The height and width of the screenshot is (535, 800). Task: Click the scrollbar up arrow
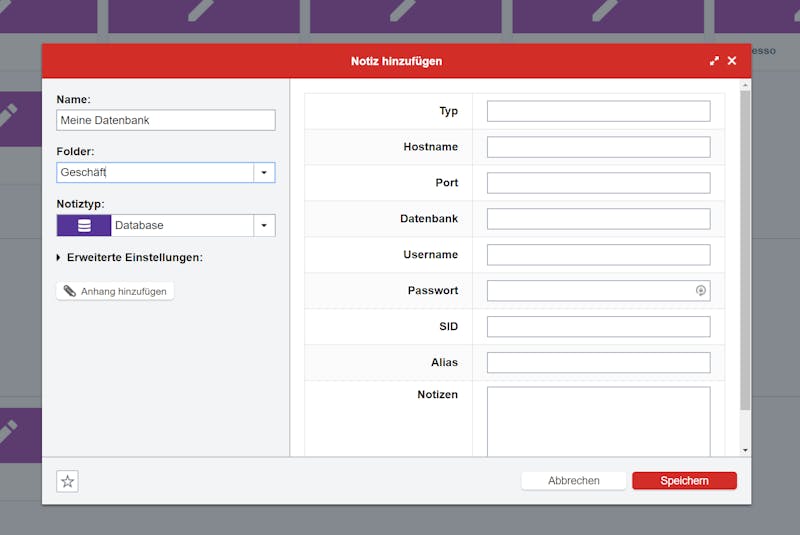[745, 85]
